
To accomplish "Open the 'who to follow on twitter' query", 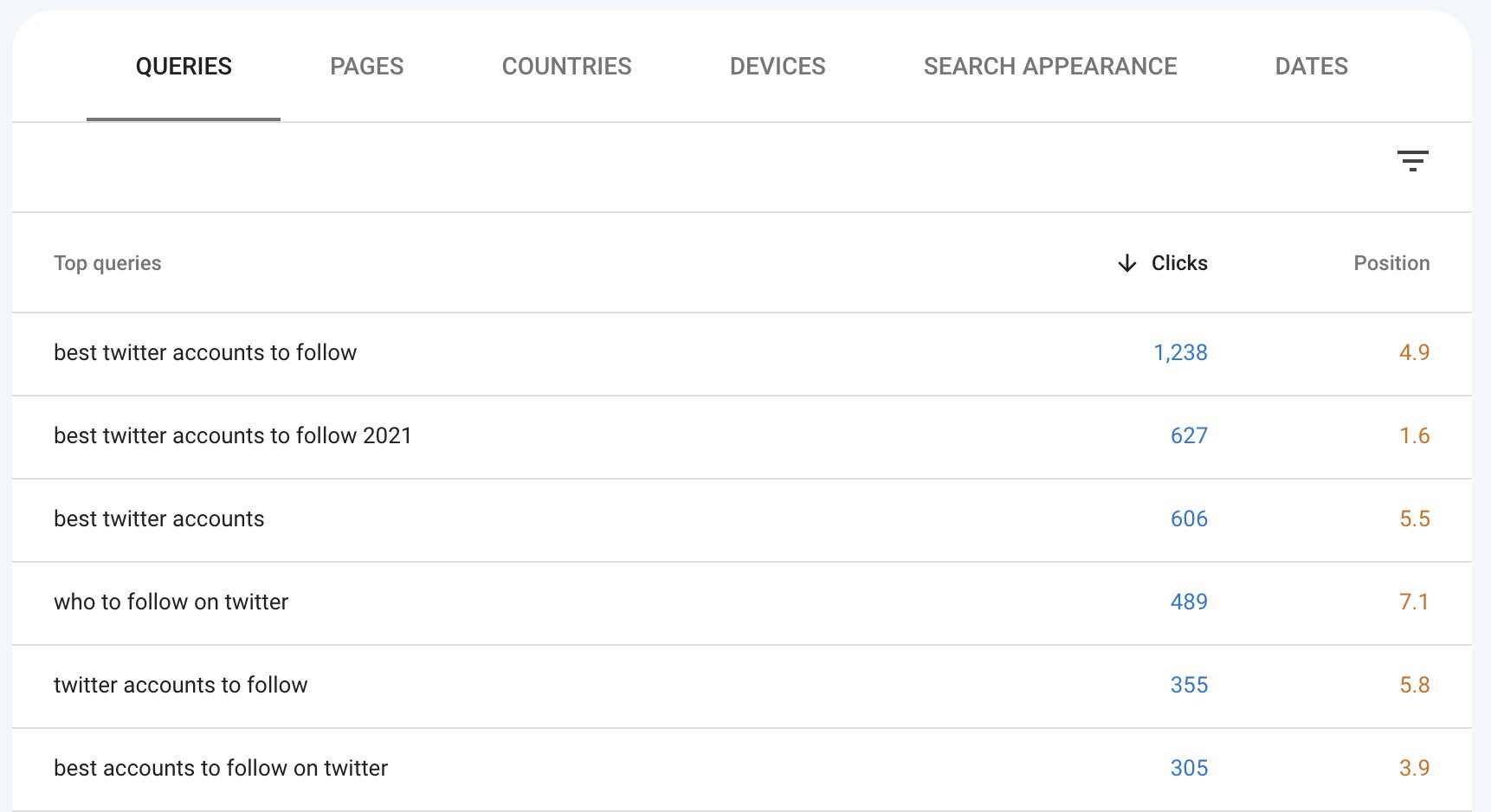I will (171, 602).
